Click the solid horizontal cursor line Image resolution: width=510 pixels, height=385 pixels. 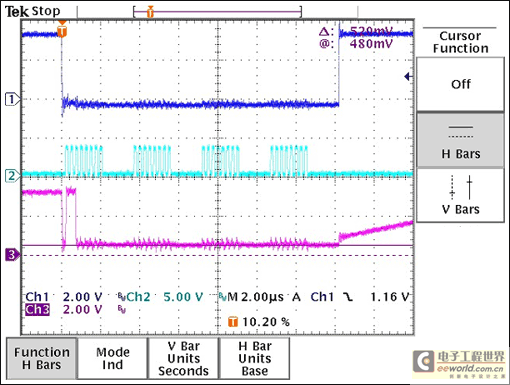217,245
